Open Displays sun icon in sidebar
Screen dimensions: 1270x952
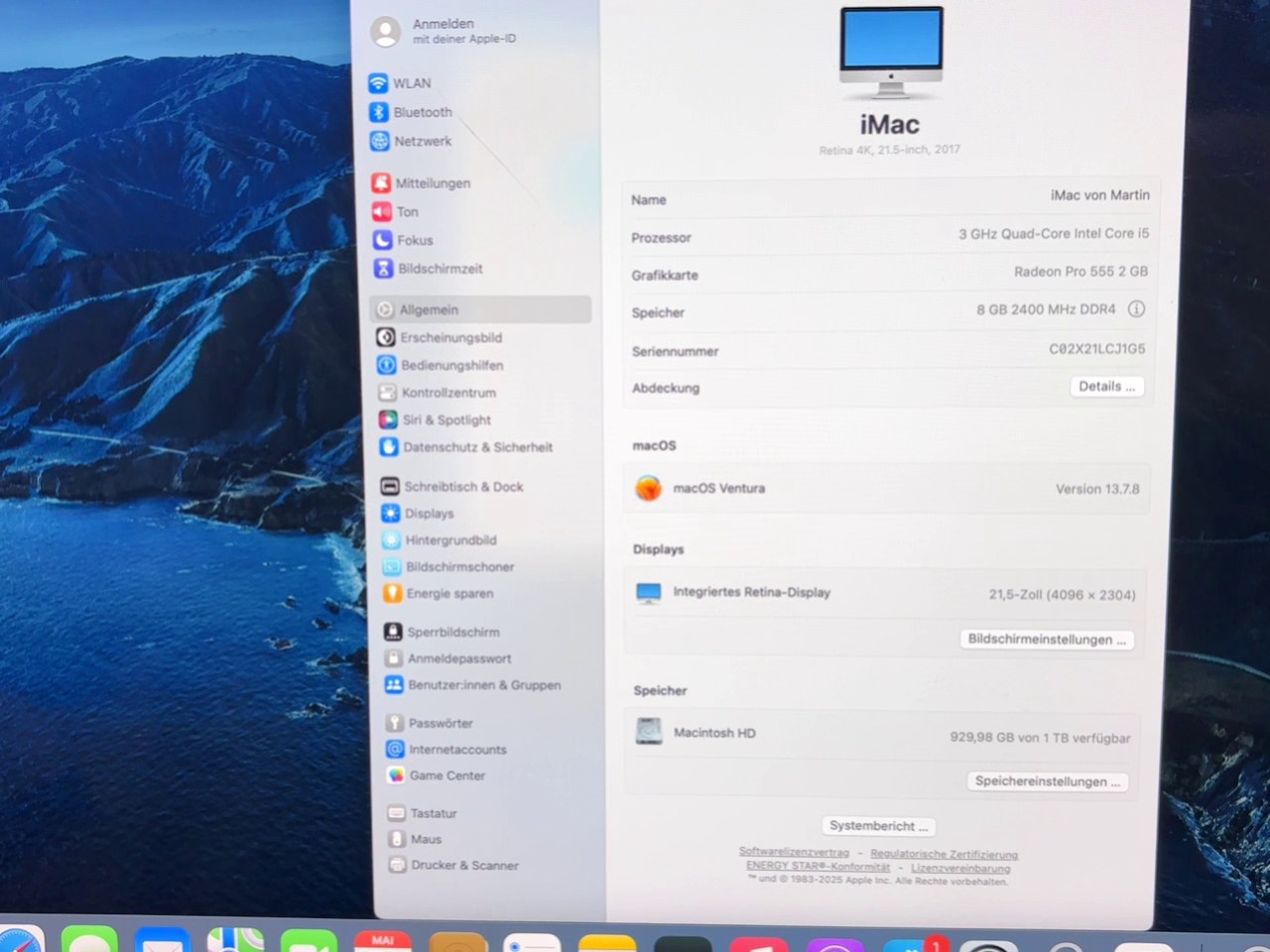point(391,513)
